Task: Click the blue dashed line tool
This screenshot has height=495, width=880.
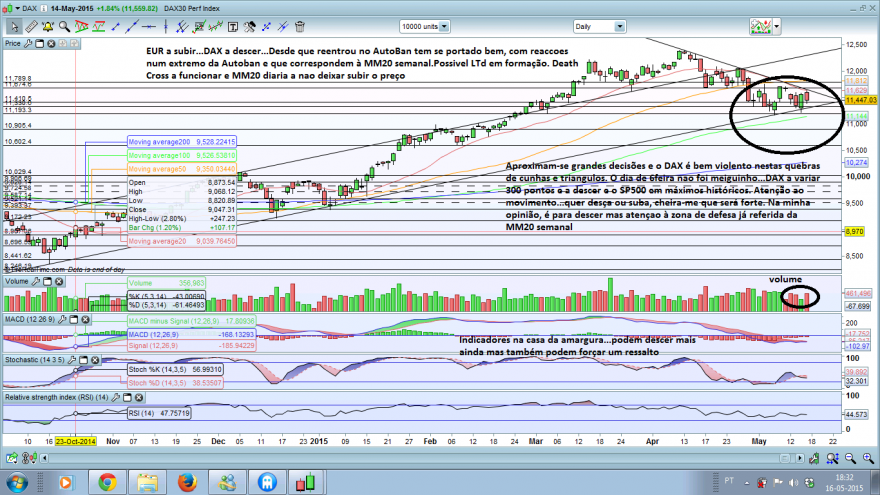Action: [267, 26]
